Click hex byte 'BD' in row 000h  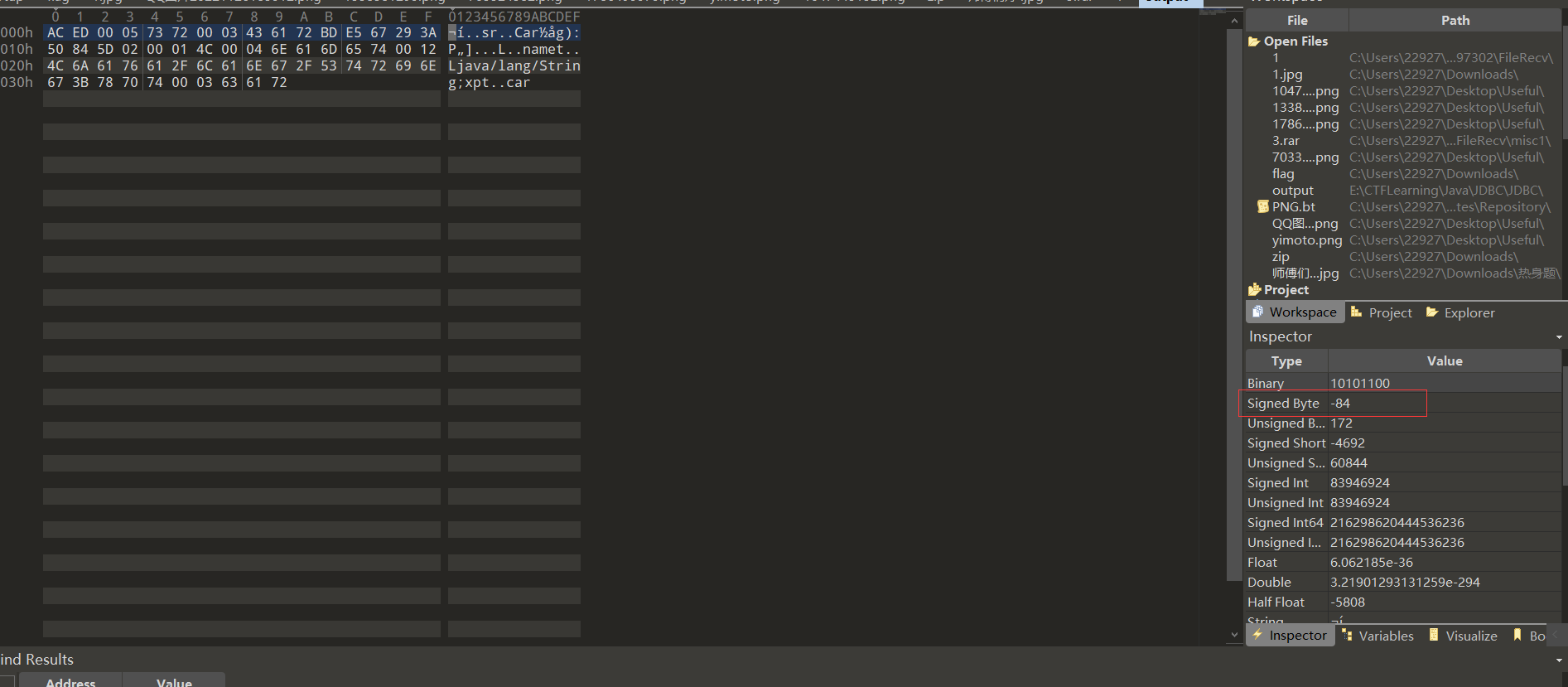[329, 33]
